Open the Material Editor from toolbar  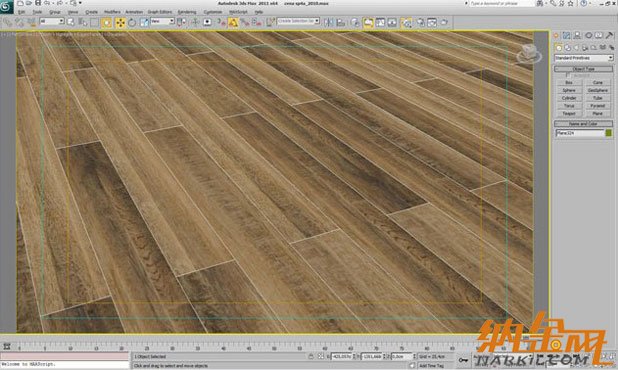[x=406, y=22]
